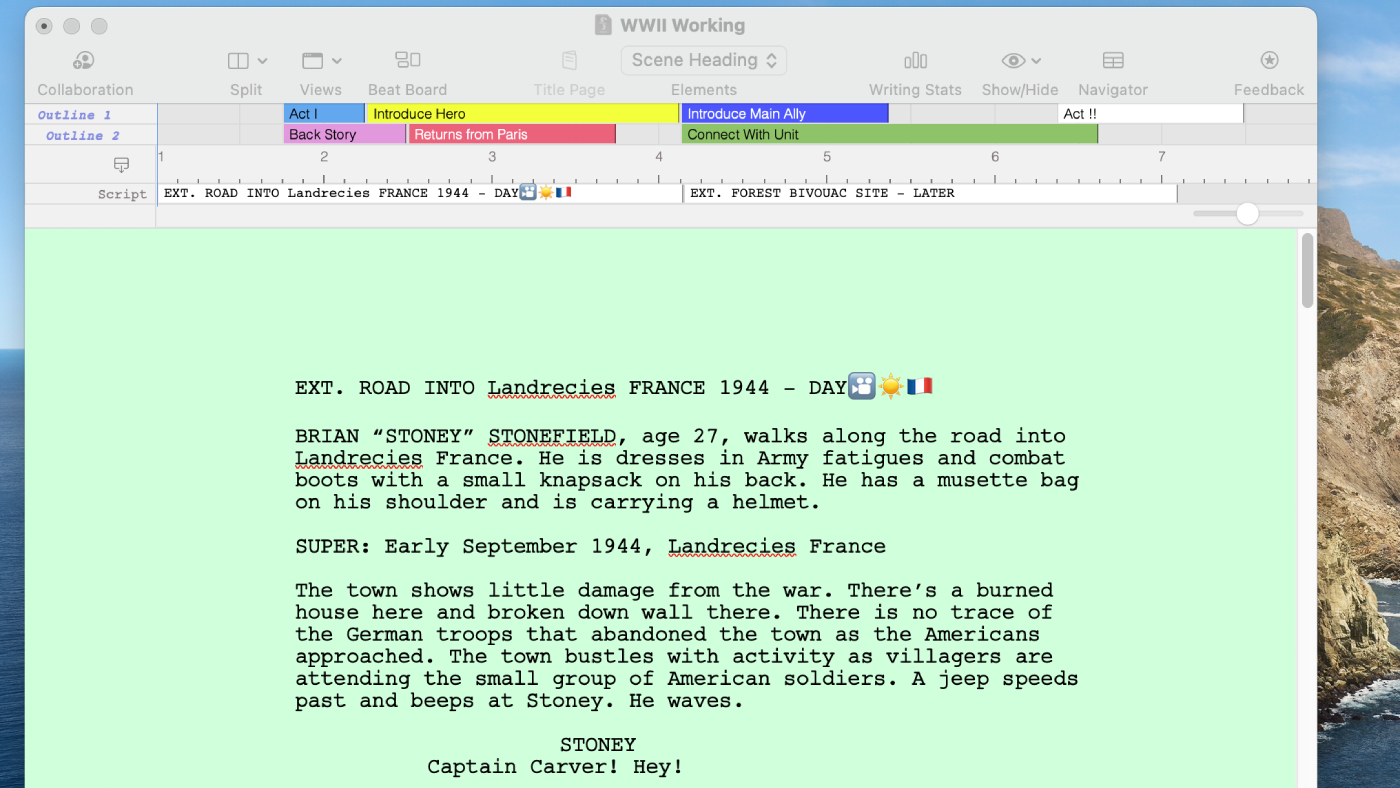Select the Script row label
The image size is (1400, 788).
point(122,194)
